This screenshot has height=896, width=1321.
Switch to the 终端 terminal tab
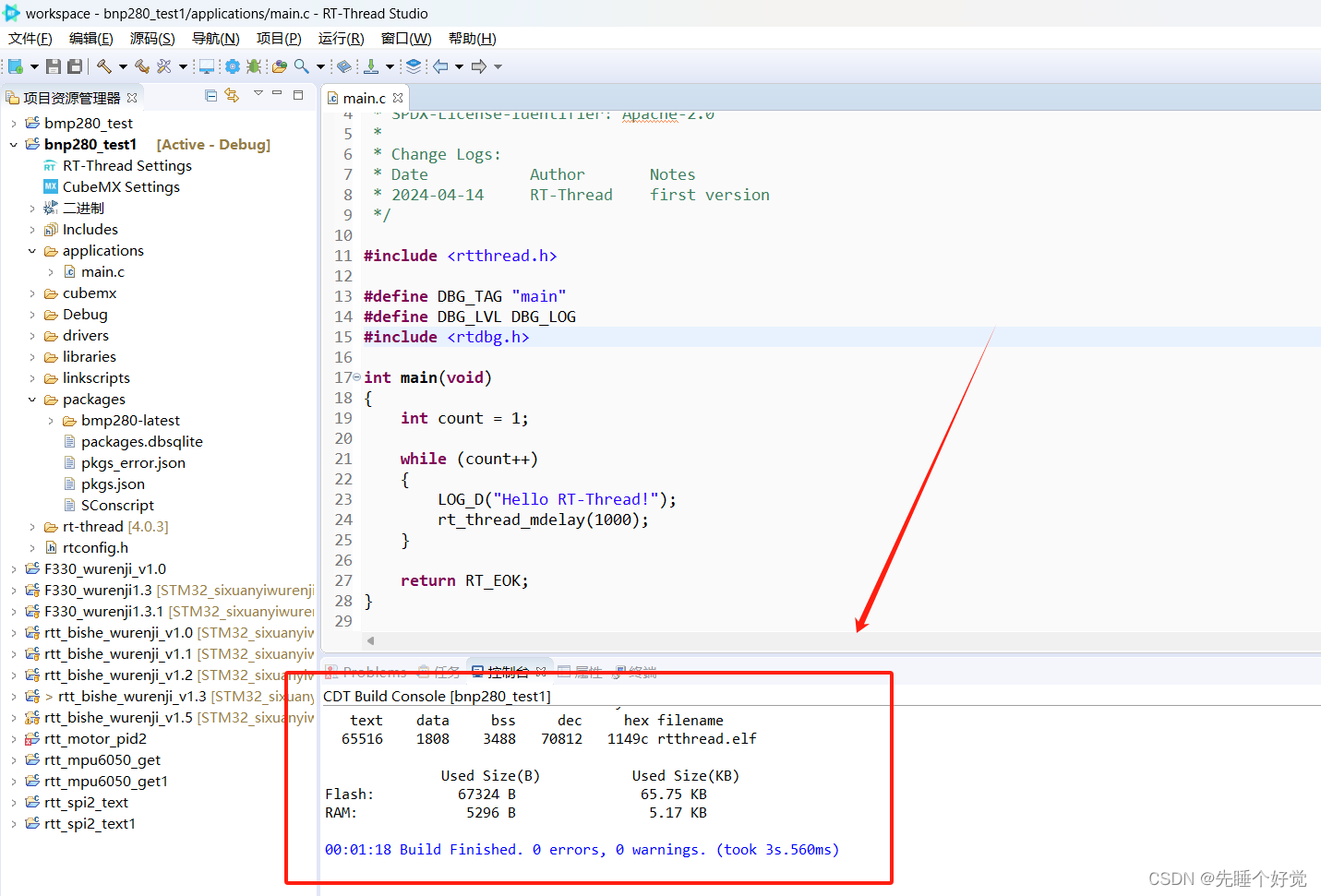[636, 672]
